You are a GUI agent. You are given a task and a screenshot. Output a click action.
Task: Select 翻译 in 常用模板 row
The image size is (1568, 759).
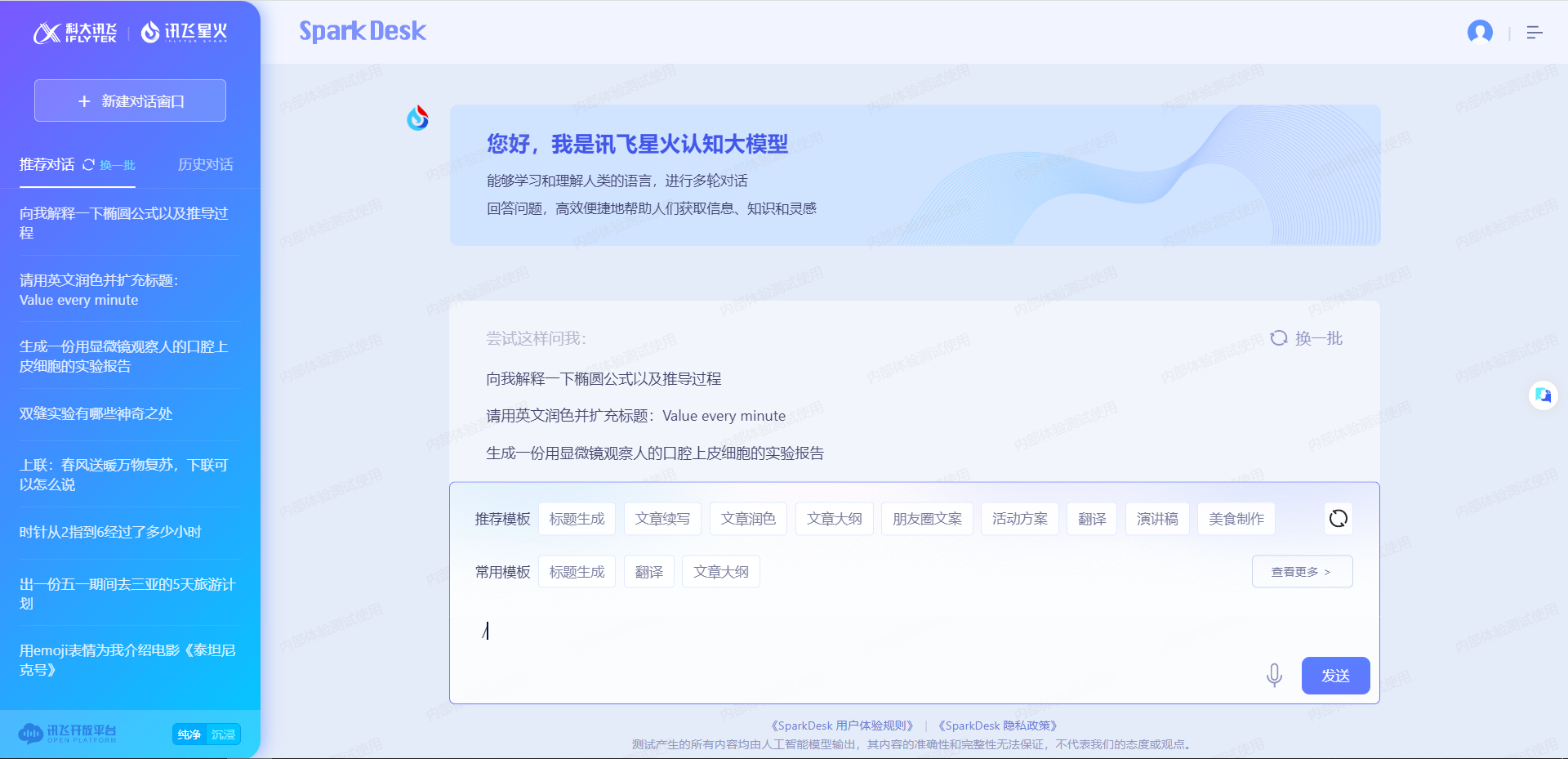[649, 572]
